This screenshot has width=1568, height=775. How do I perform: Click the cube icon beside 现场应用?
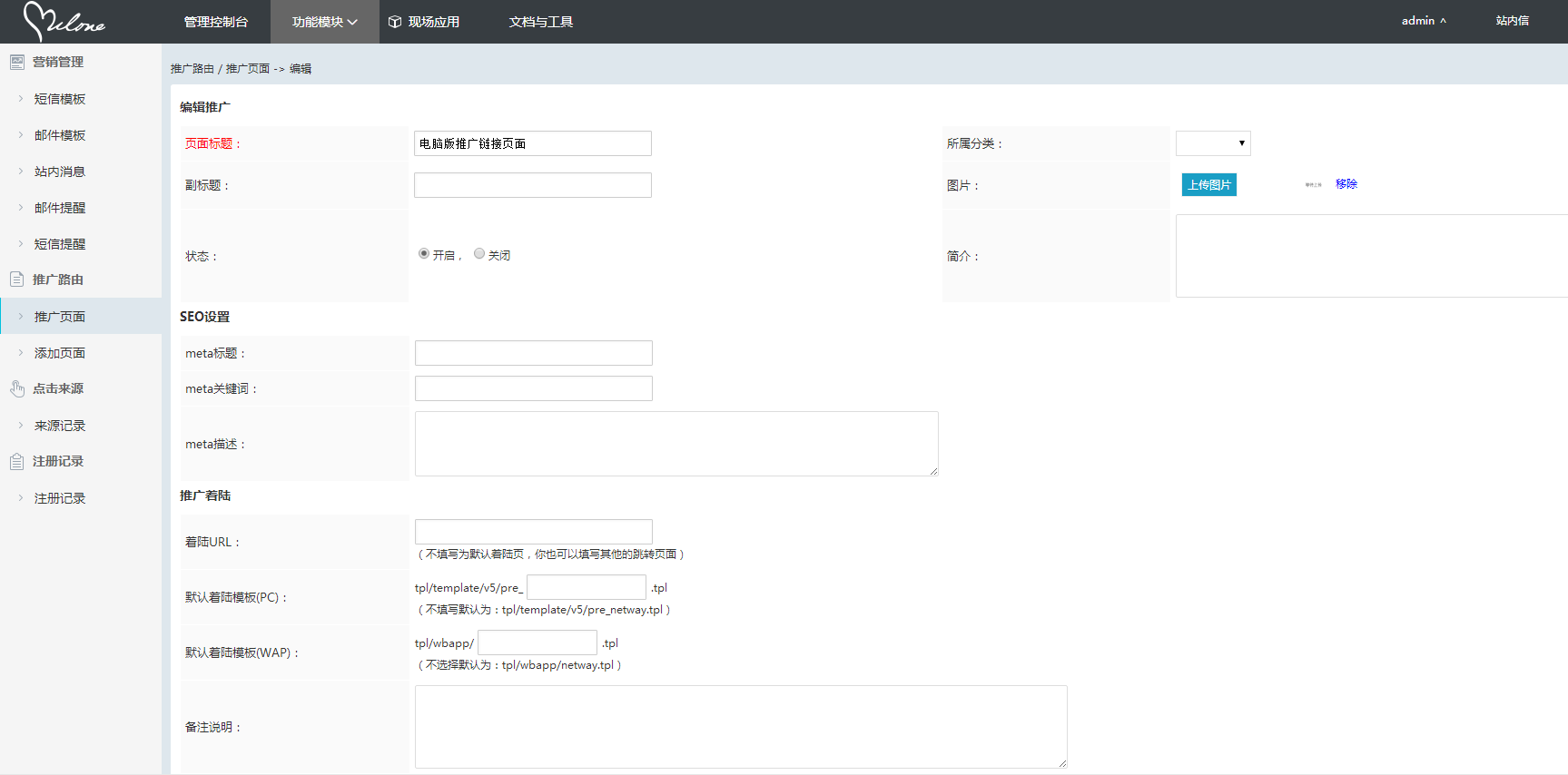point(395,22)
